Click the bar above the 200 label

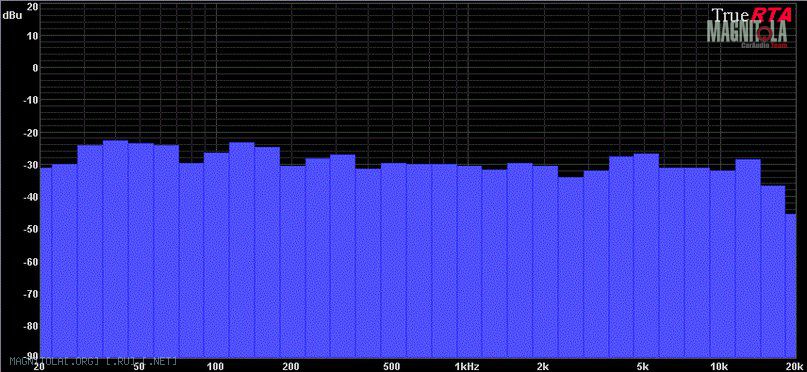(292, 261)
